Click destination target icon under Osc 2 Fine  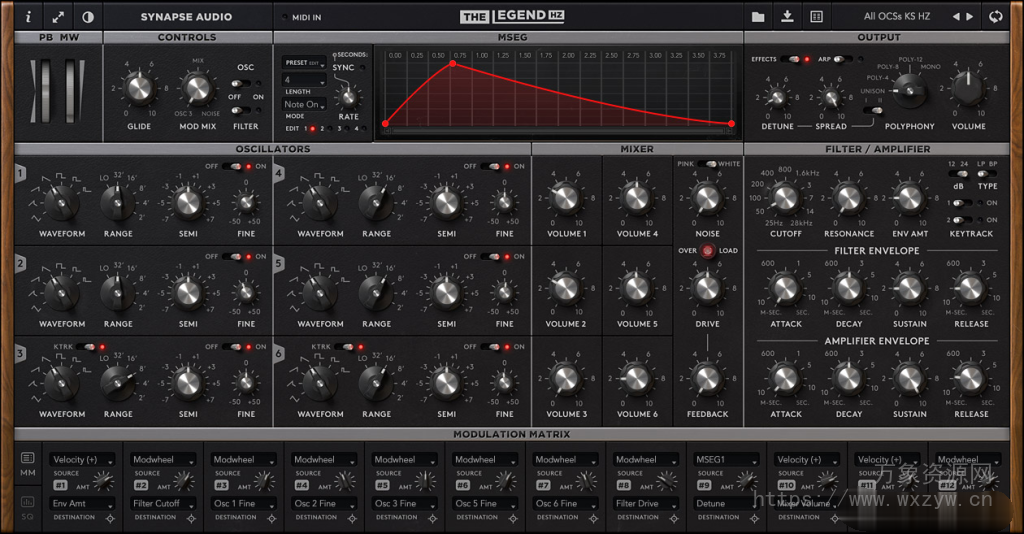pos(352,519)
